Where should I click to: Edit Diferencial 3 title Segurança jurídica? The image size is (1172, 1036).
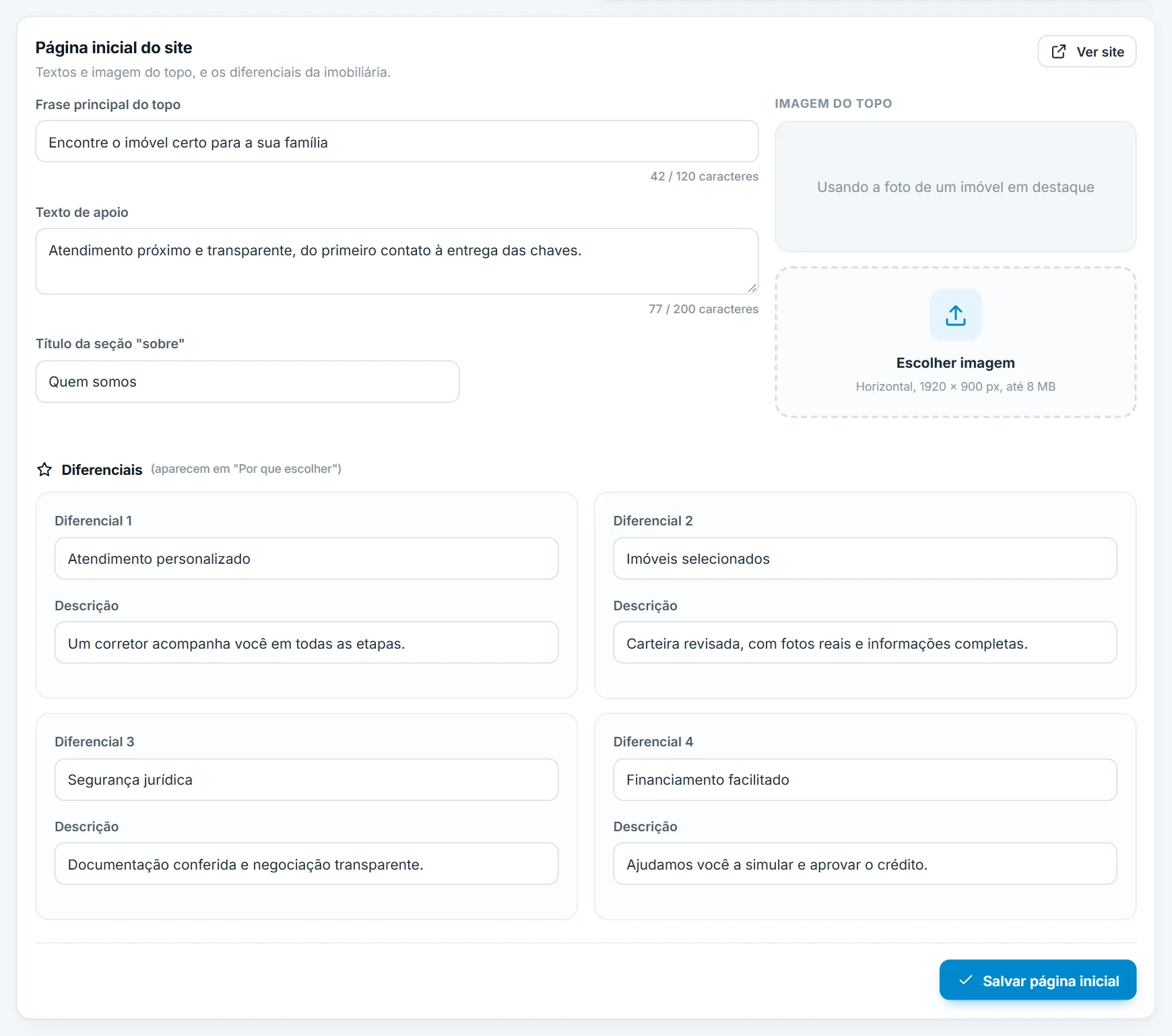pos(306,779)
